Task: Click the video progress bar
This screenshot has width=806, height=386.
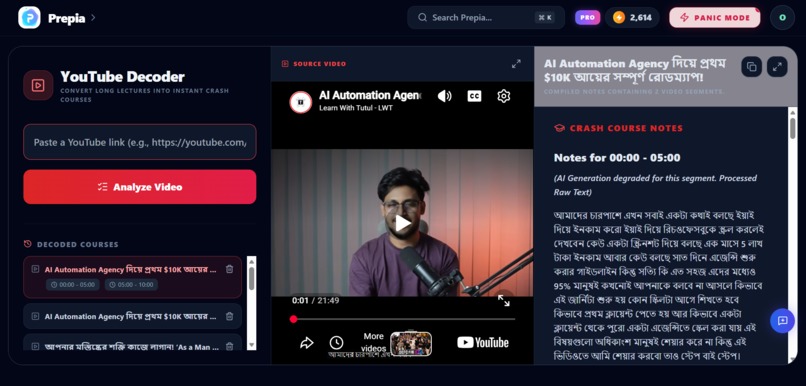Action: pos(404,319)
